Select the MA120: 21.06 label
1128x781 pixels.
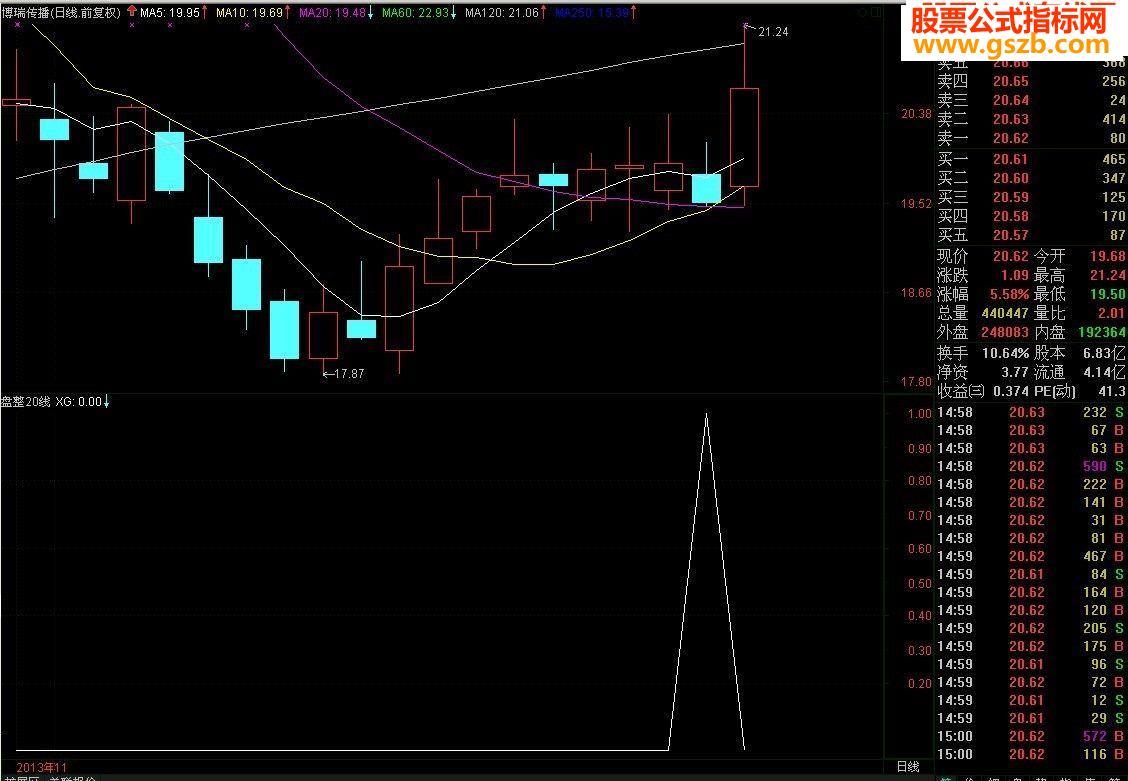pyautogui.click(x=501, y=12)
